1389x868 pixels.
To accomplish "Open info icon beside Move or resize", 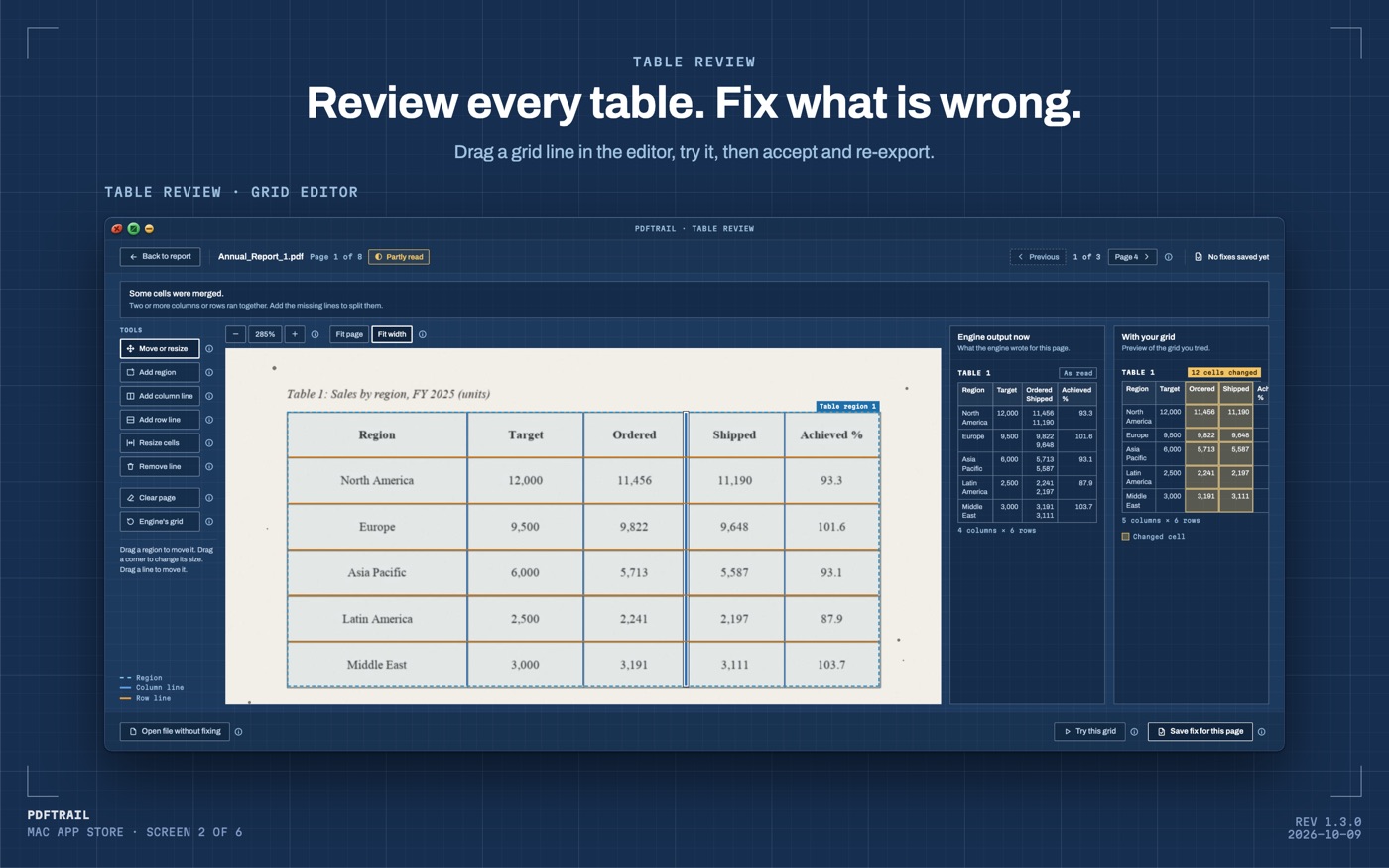I will (x=209, y=349).
